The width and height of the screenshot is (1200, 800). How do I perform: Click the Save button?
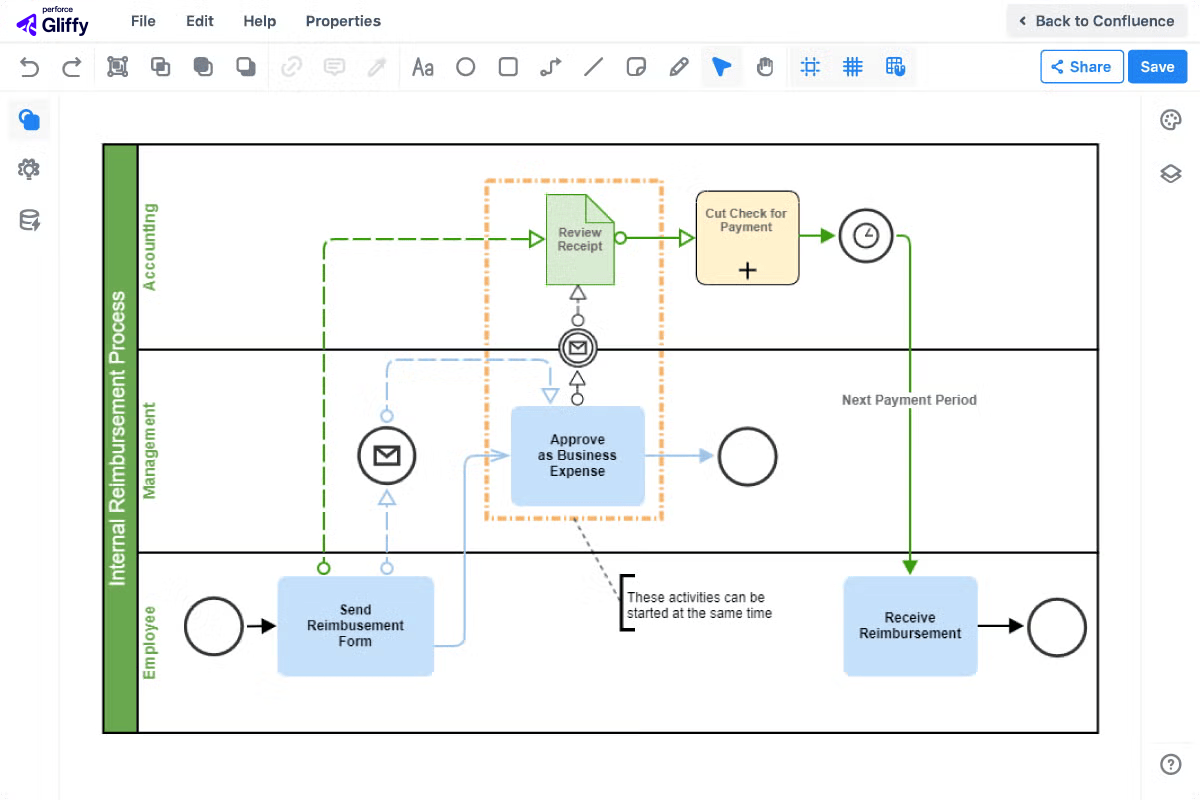(1158, 67)
